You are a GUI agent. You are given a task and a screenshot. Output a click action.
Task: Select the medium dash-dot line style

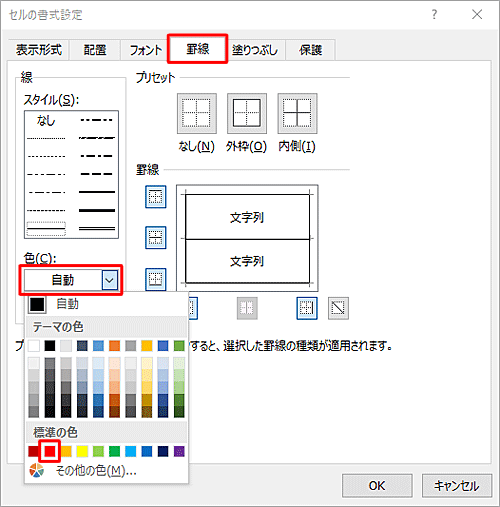coord(97,156)
